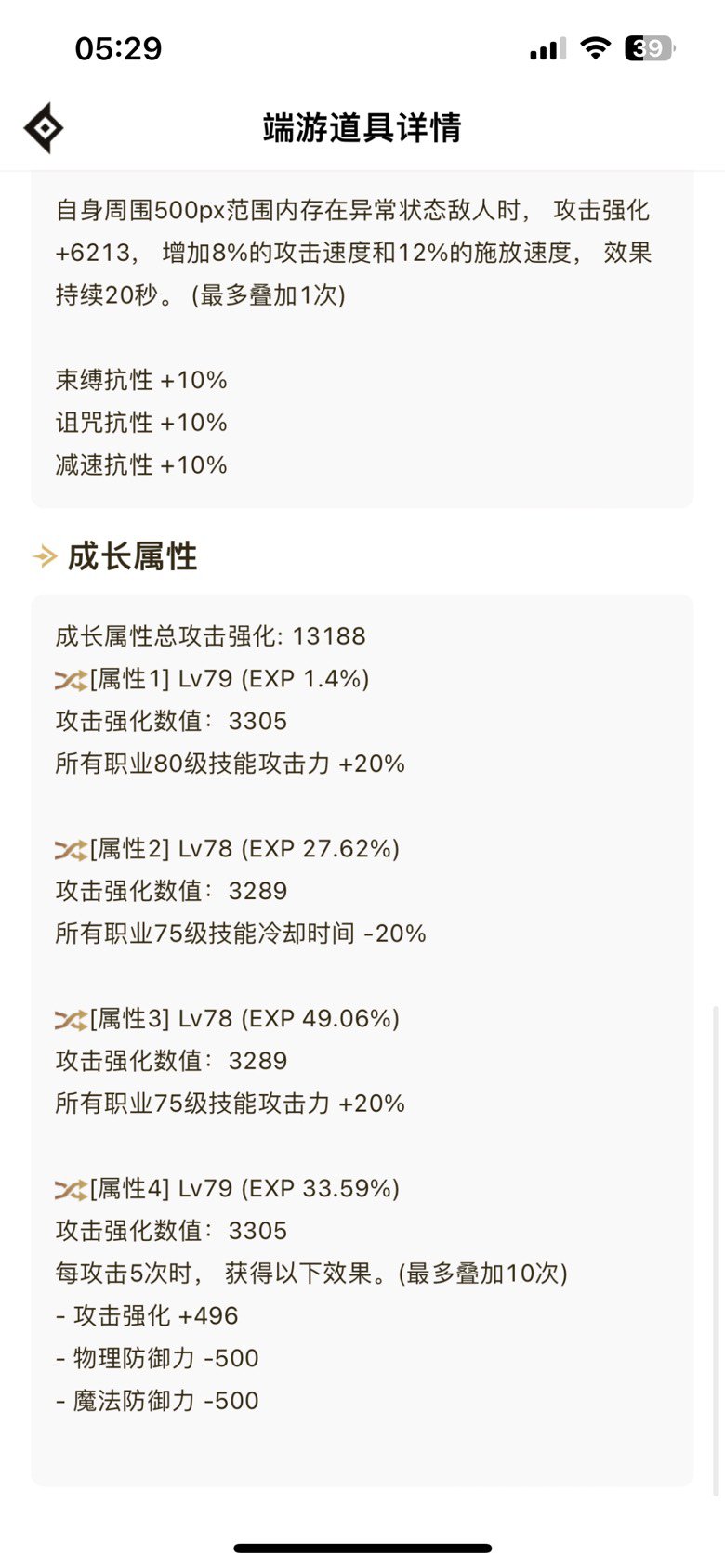
Task: Select [属性1] Lv79 entry text
Action: tap(230, 679)
